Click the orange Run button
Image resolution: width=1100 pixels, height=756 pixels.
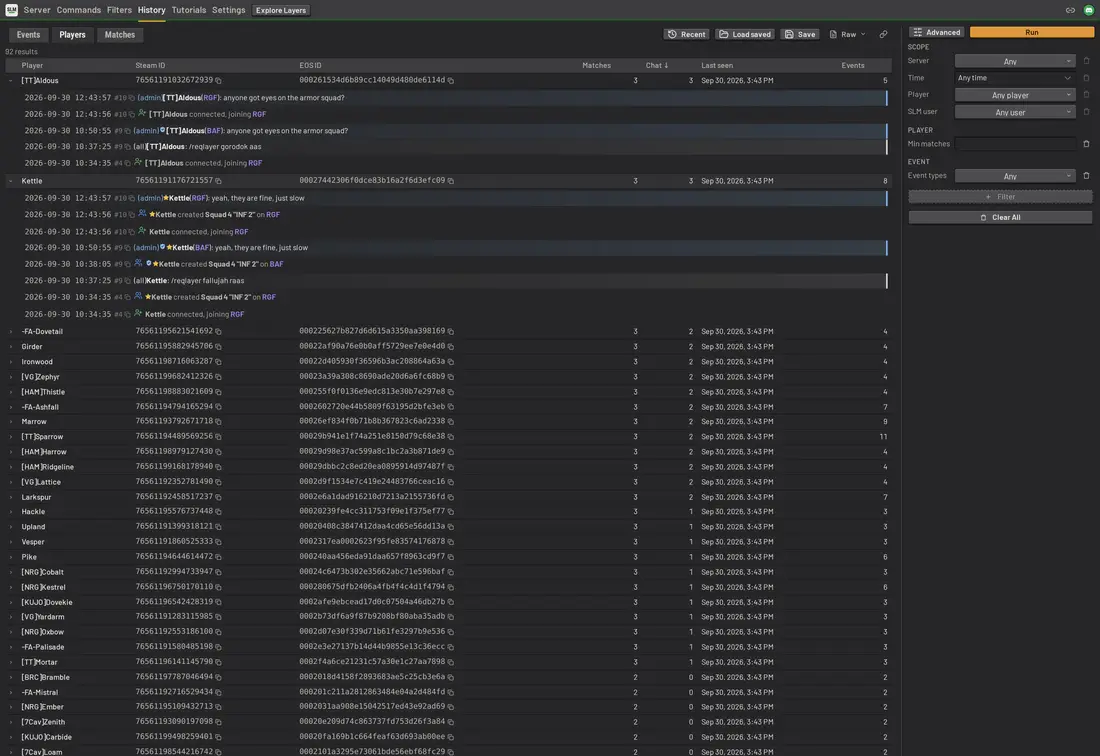point(1031,32)
